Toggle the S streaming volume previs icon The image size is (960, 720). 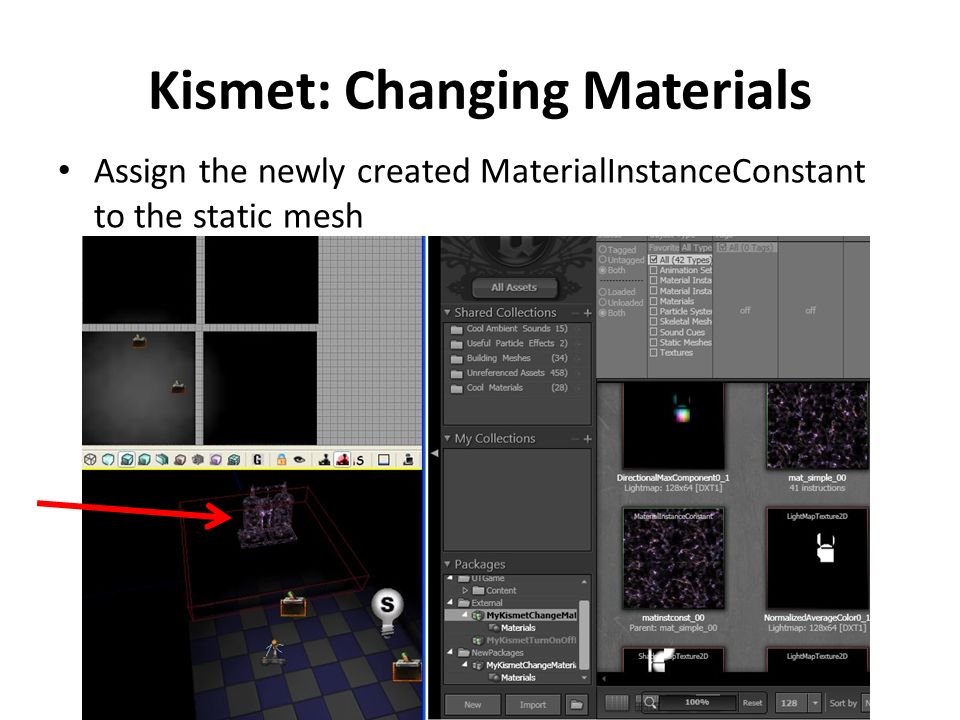point(359,460)
